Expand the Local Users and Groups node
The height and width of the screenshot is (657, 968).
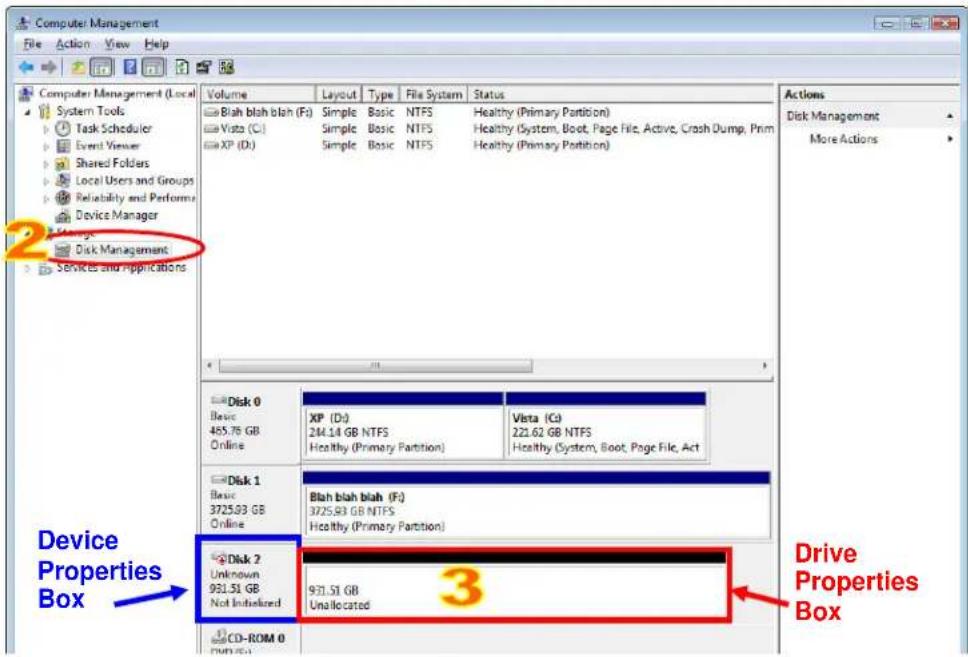pos(46,181)
